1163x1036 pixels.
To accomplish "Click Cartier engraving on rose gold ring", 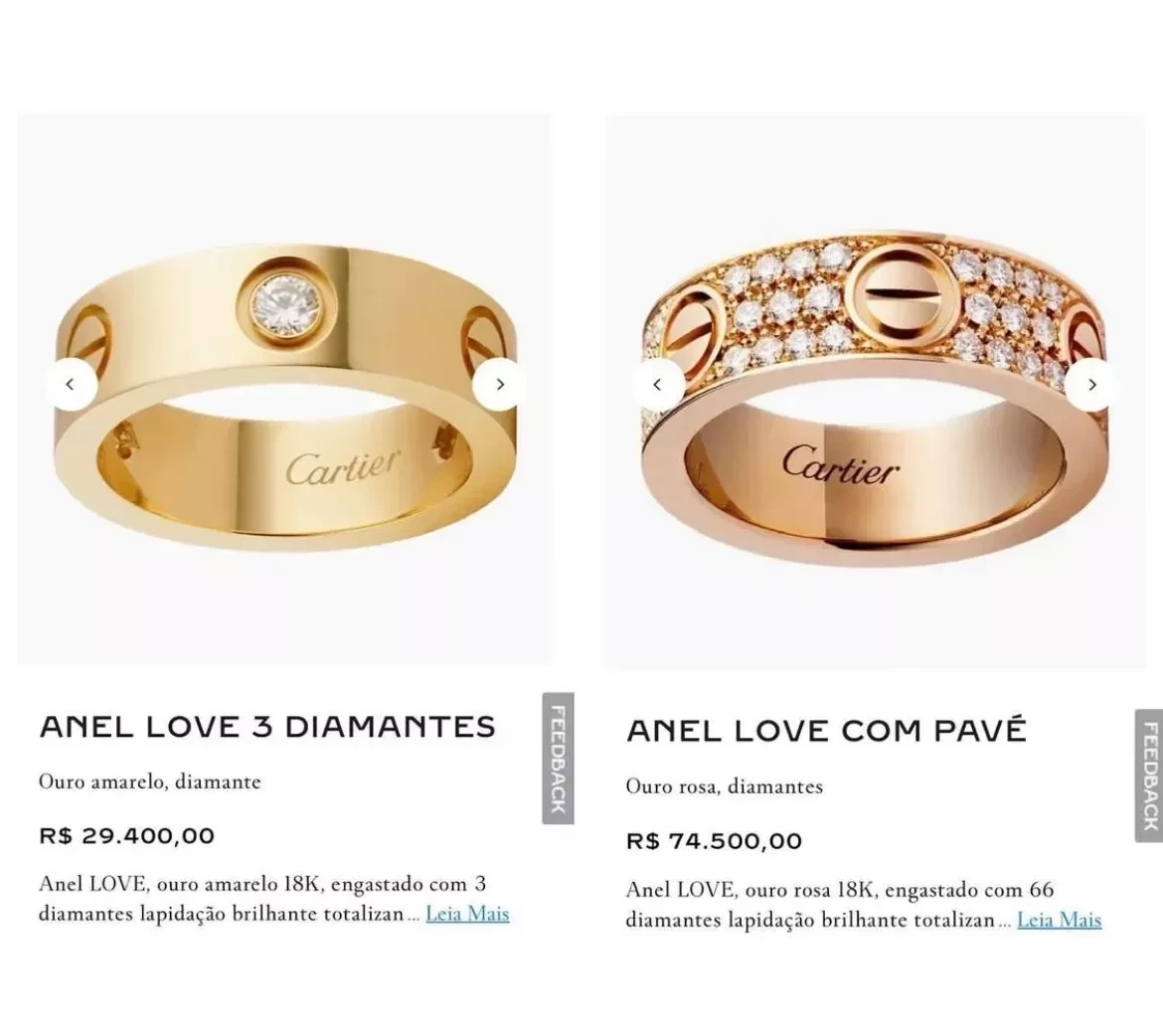I will pos(840,465).
